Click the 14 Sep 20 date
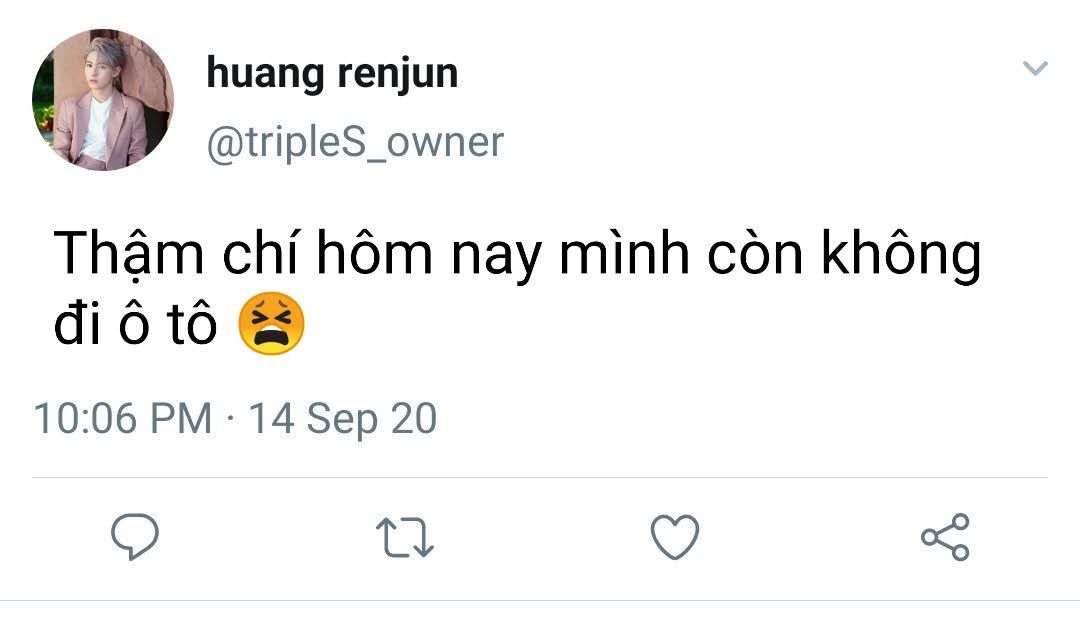Viewport: 1080px width, 617px height. [342, 418]
